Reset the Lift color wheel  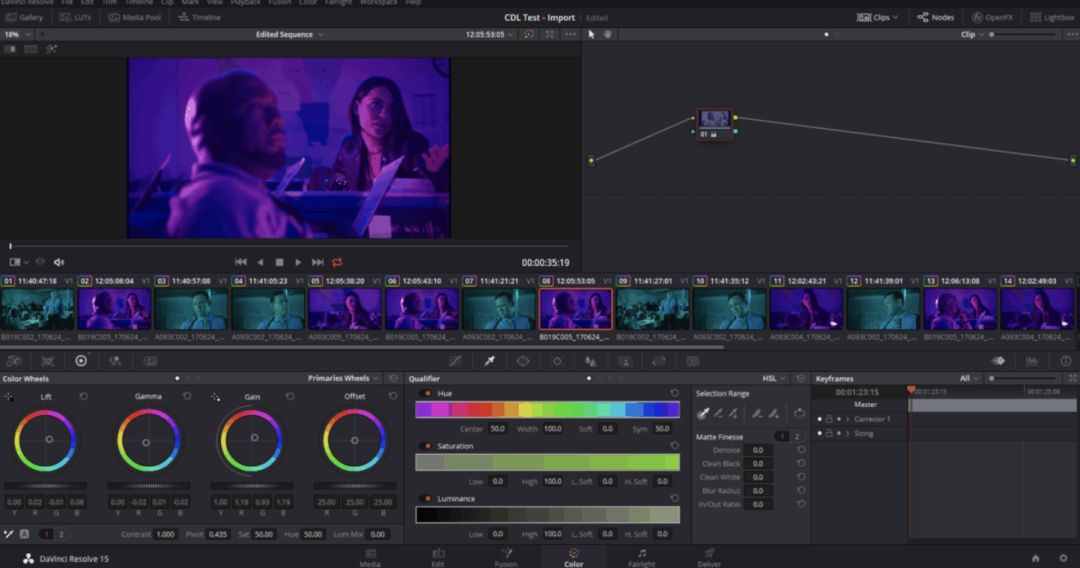click(83, 396)
